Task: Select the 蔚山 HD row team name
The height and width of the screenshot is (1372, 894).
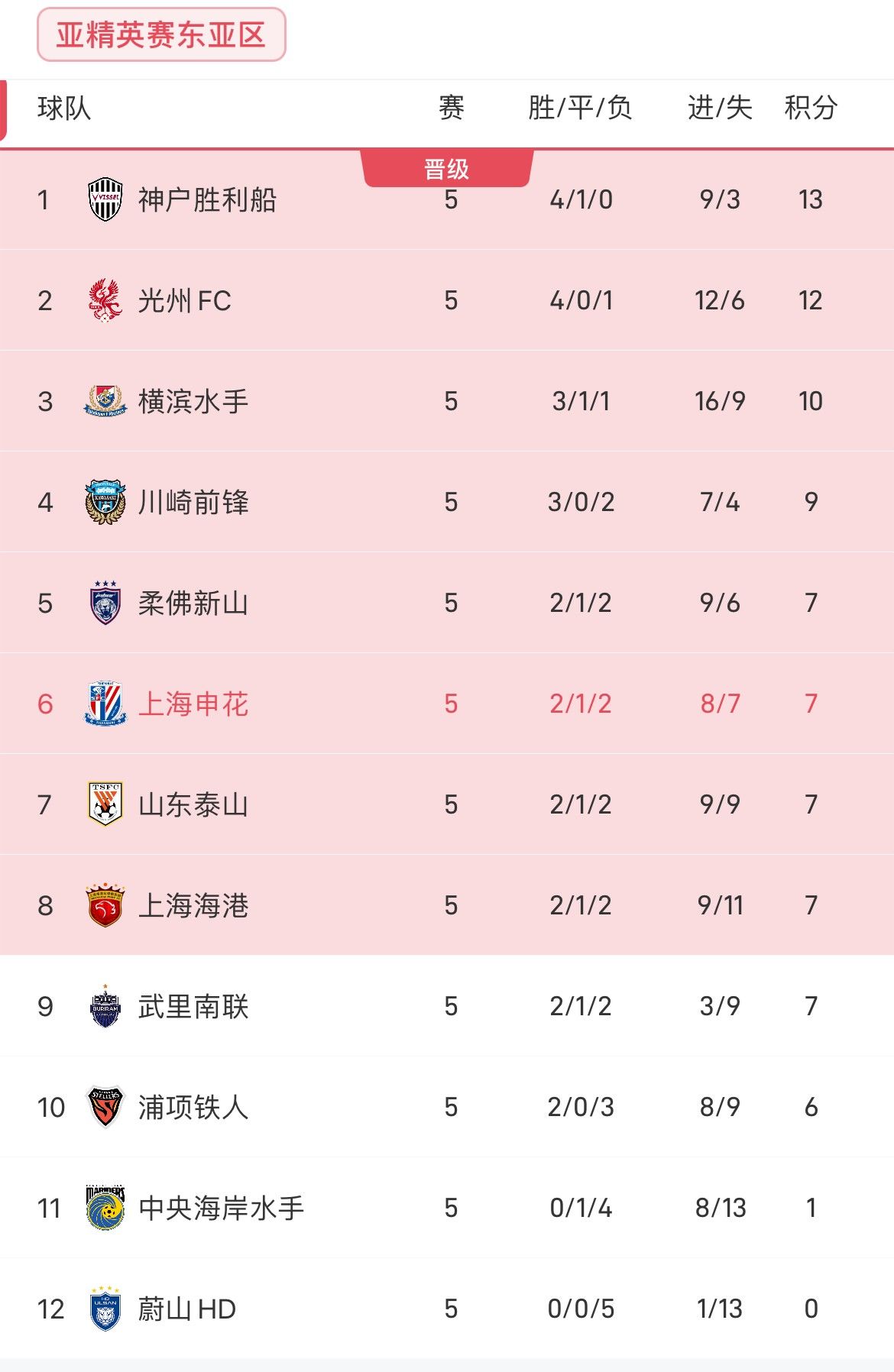Action: [187, 1309]
